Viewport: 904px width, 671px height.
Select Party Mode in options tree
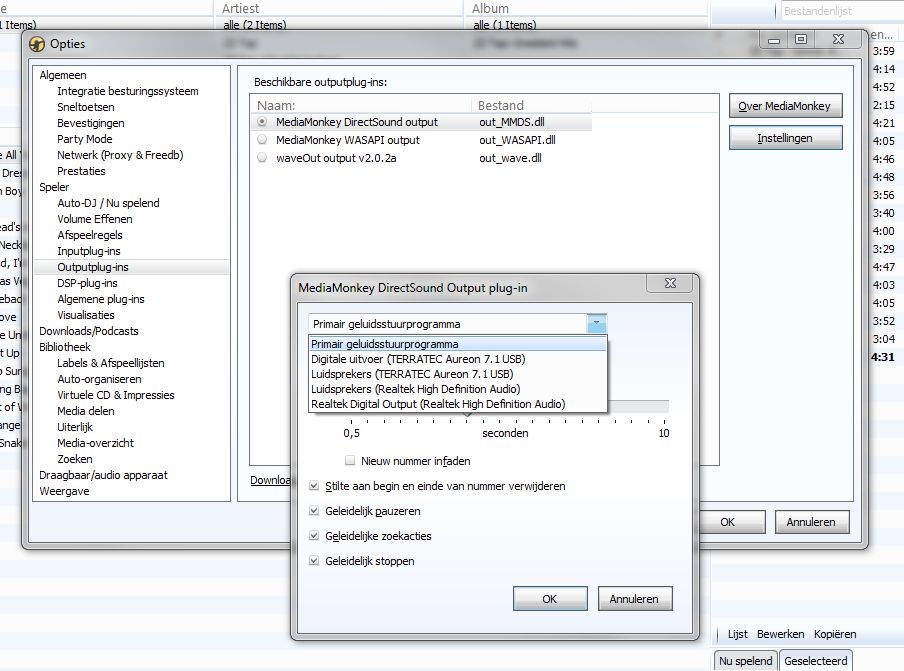coord(85,139)
